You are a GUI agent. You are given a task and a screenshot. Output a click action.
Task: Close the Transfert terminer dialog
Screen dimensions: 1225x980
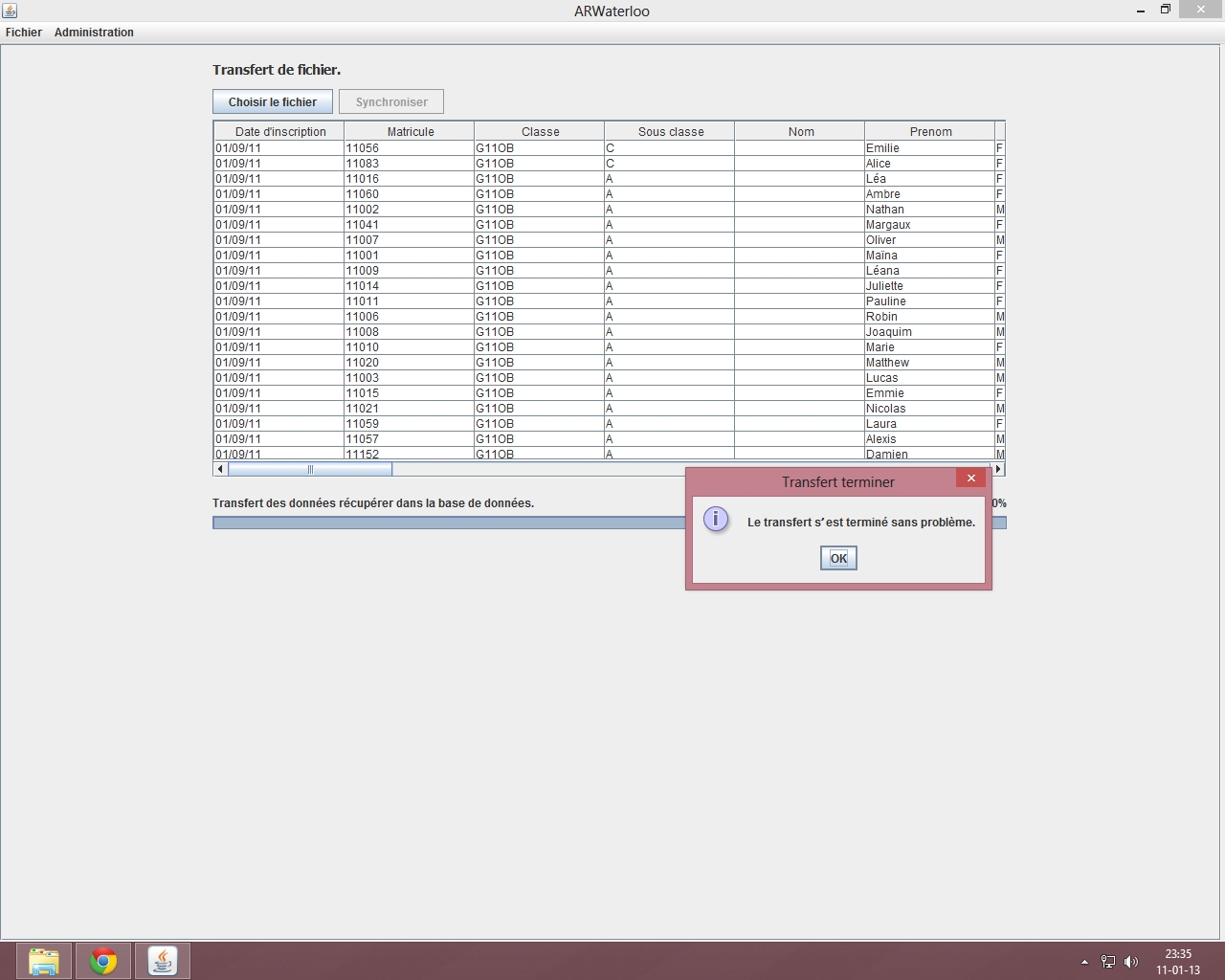click(x=970, y=479)
